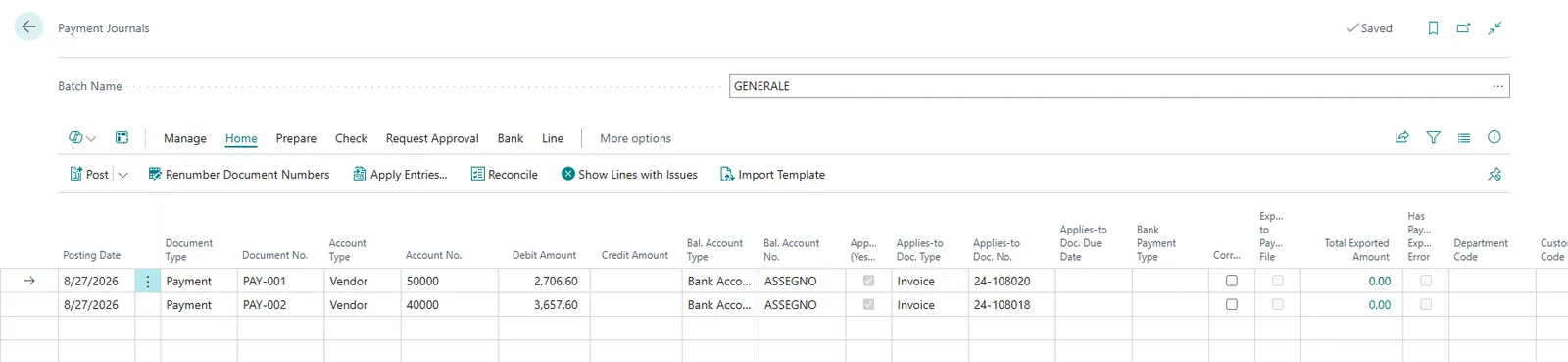Open row options for PAY-001 line
Image resolution: width=1568 pixels, height=362 pixels.
(148, 281)
